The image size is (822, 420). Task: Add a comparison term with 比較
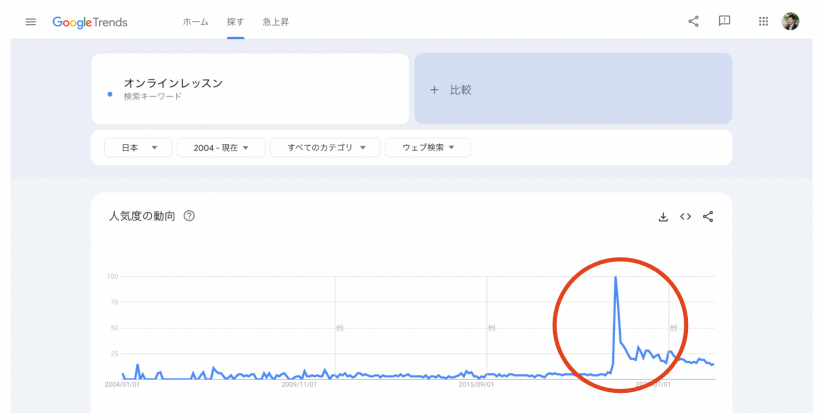(573, 89)
